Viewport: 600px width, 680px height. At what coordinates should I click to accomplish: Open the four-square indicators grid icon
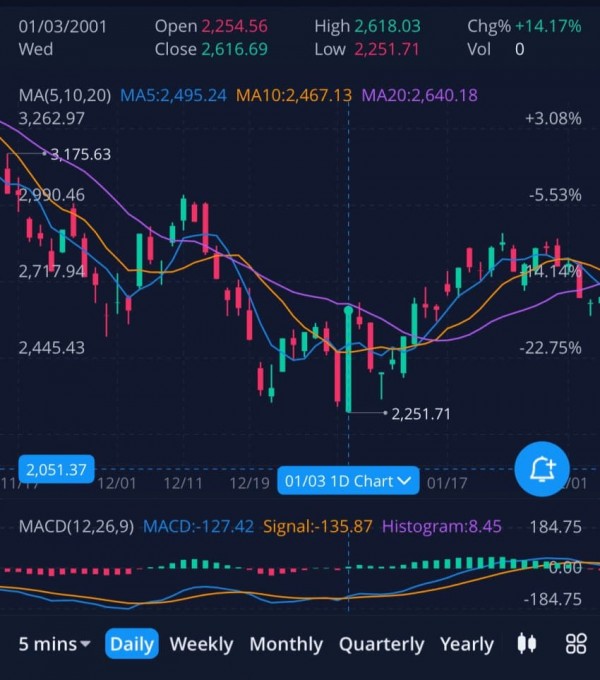pyautogui.click(x=575, y=643)
